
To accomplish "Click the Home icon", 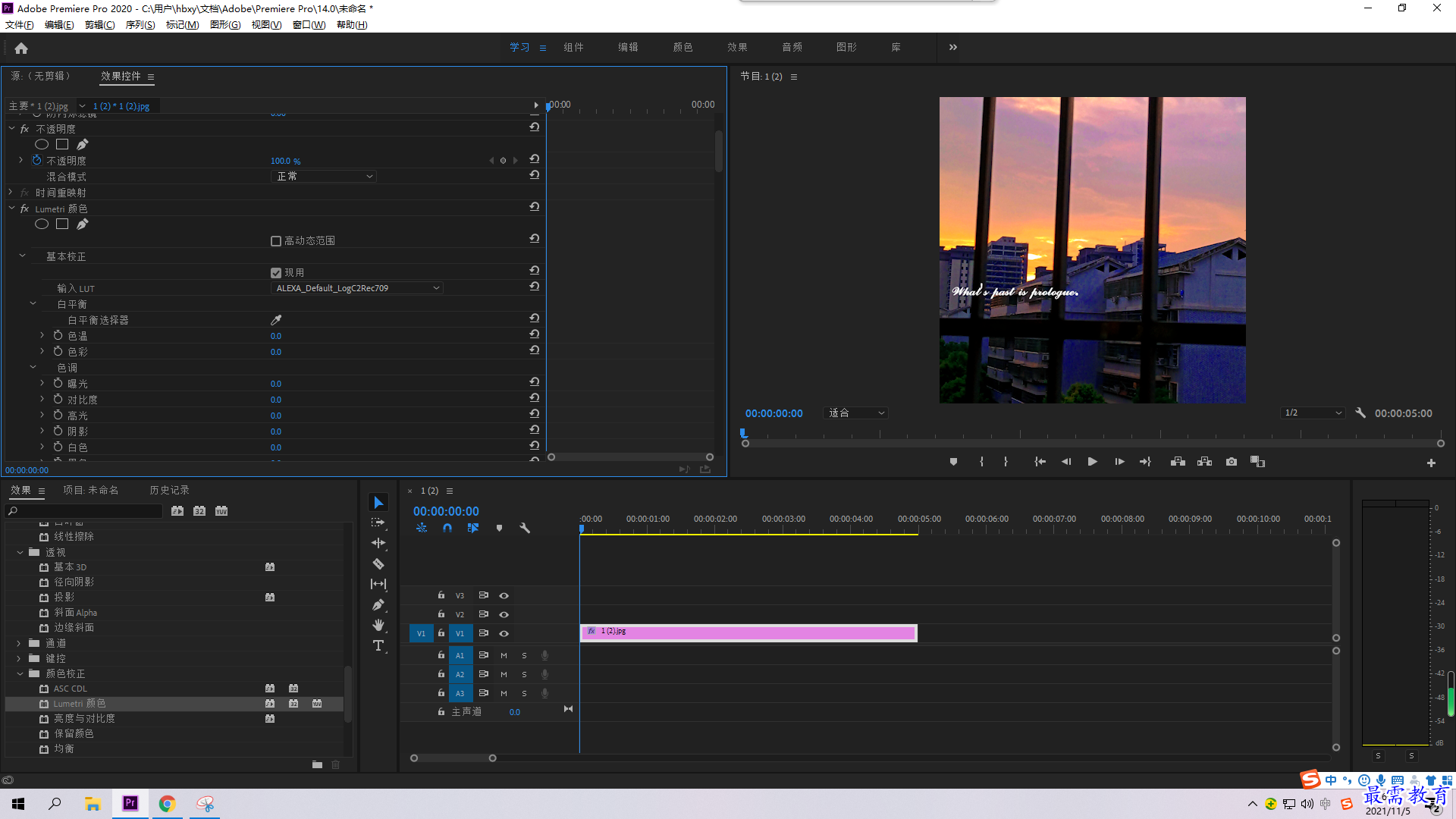I will point(21,48).
